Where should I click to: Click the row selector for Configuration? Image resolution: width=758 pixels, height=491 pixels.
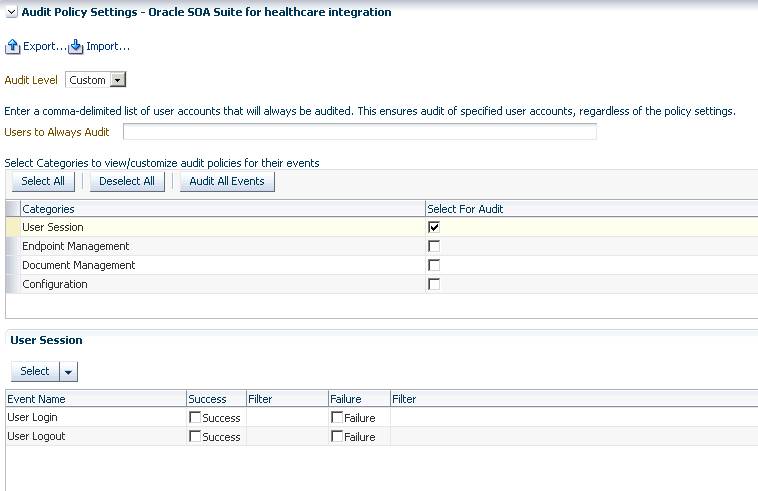tap(13, 284)
